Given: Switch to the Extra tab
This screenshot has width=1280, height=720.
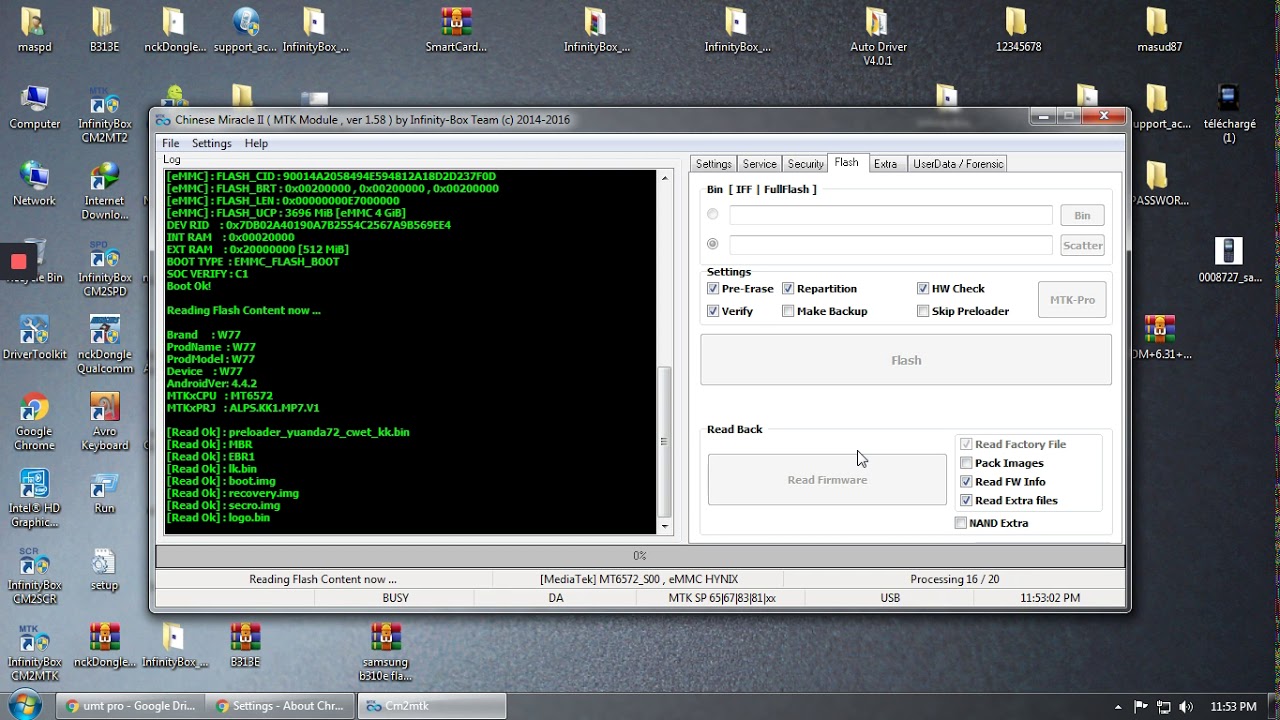Looking at the screenshot, I should point(885,164).
